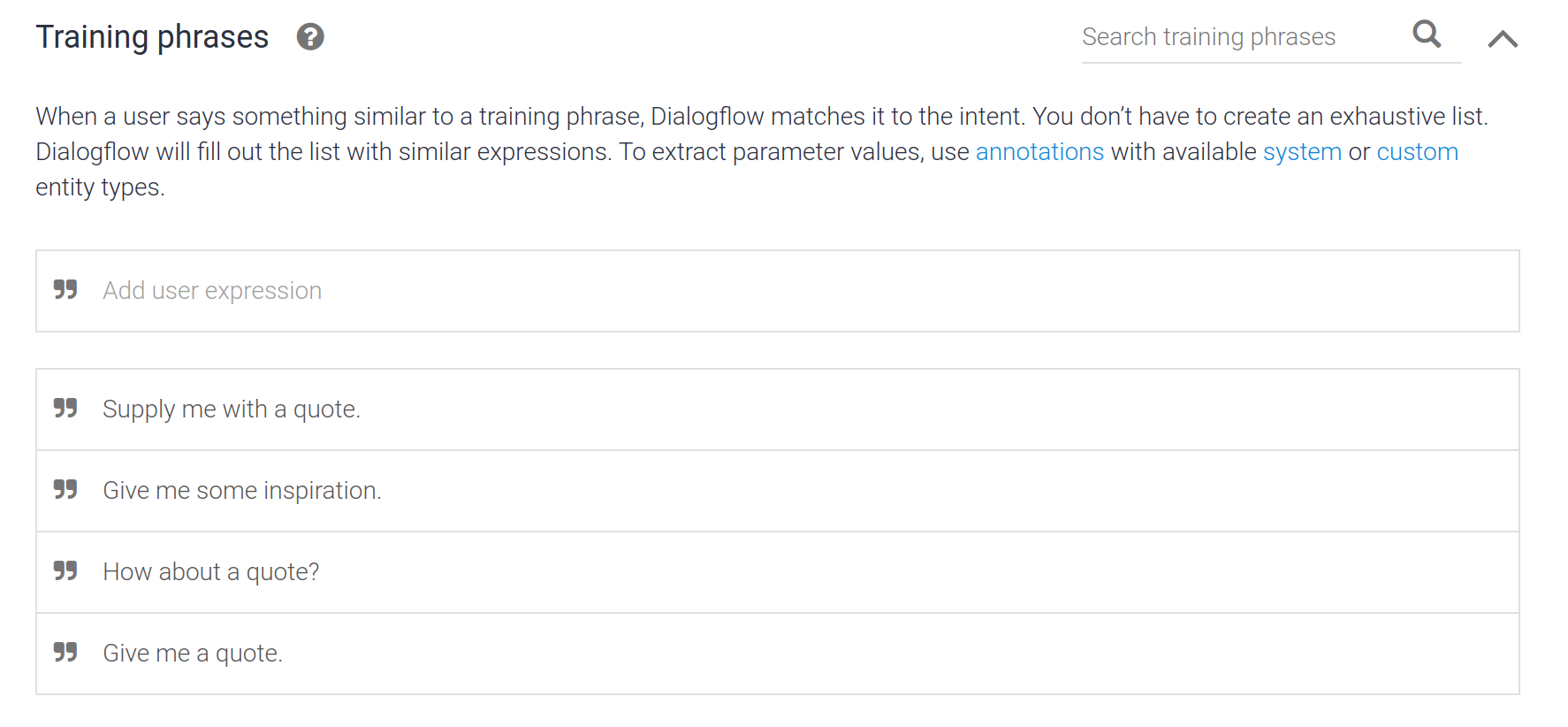Select the phrase Give me a quote
Viewport: 1568px width, 727px height.
193,654
